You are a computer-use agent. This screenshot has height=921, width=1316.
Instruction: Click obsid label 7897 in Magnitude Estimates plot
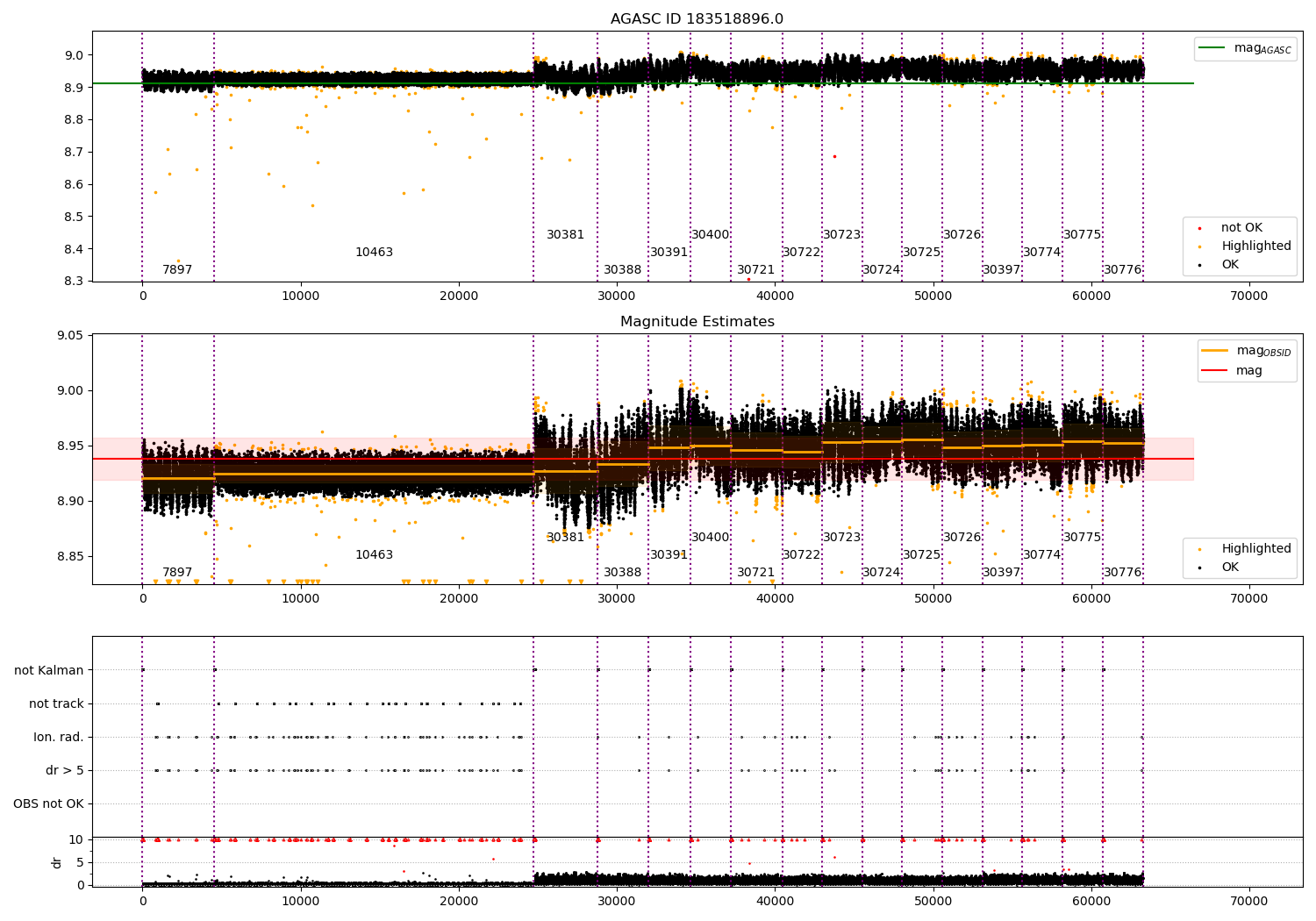(177, 573)
